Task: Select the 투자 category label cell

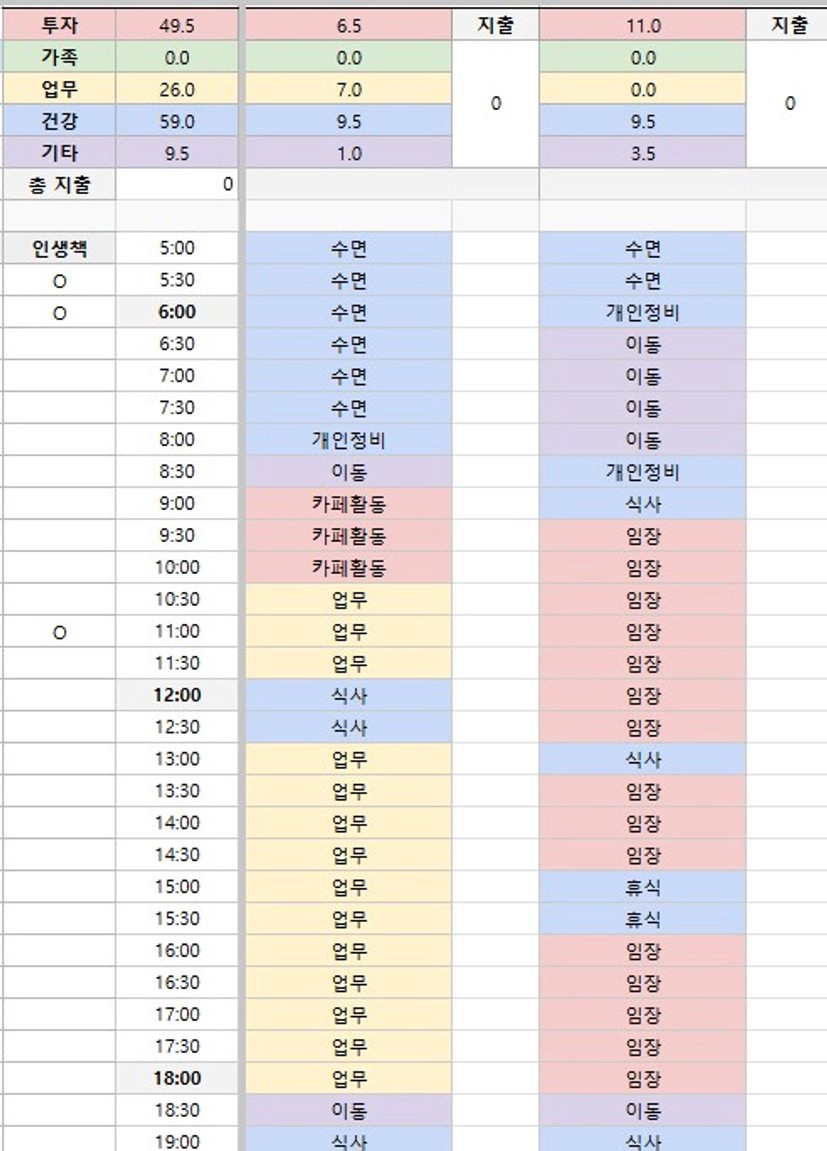Action: click(x=59, y=26)
